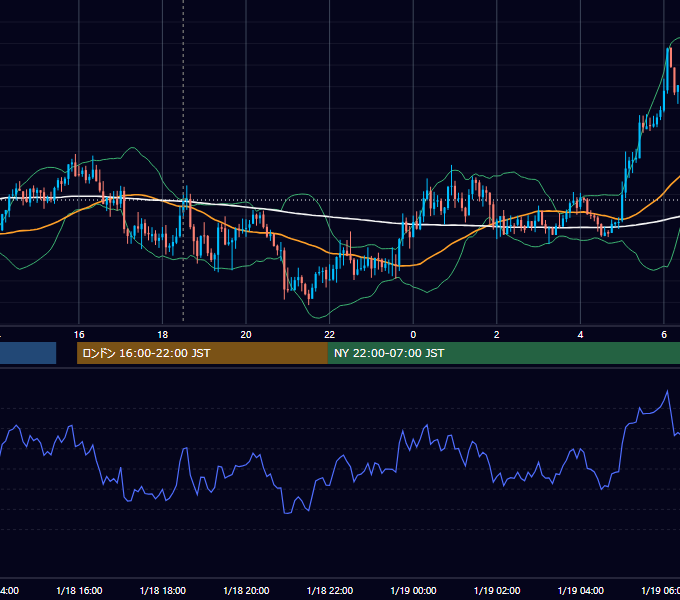Click the NY 22:00-07:00 JST session bar
Image resolution: width=680 pixels, height=600 pixels.
pyautogui.click(x=503, y=353)
